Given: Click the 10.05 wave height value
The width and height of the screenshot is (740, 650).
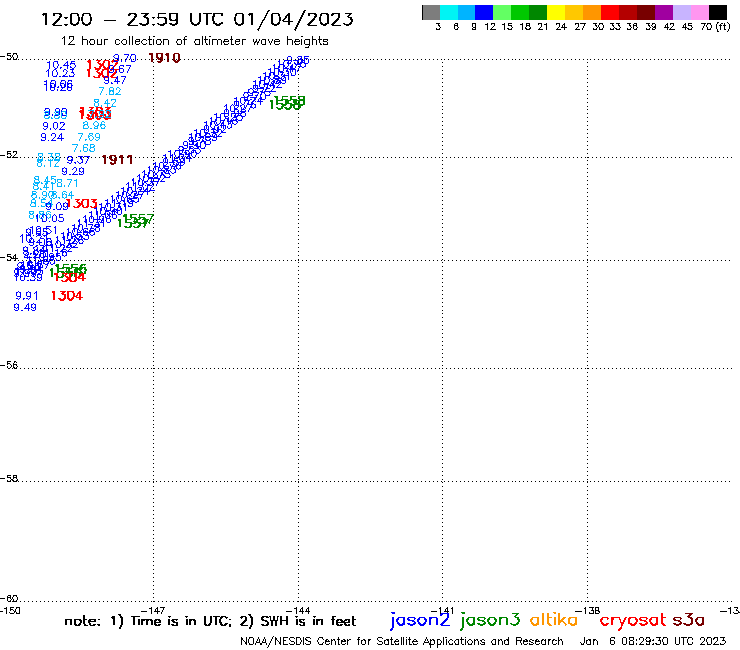Looking at the screenshot, I should [x=50, y=218].
